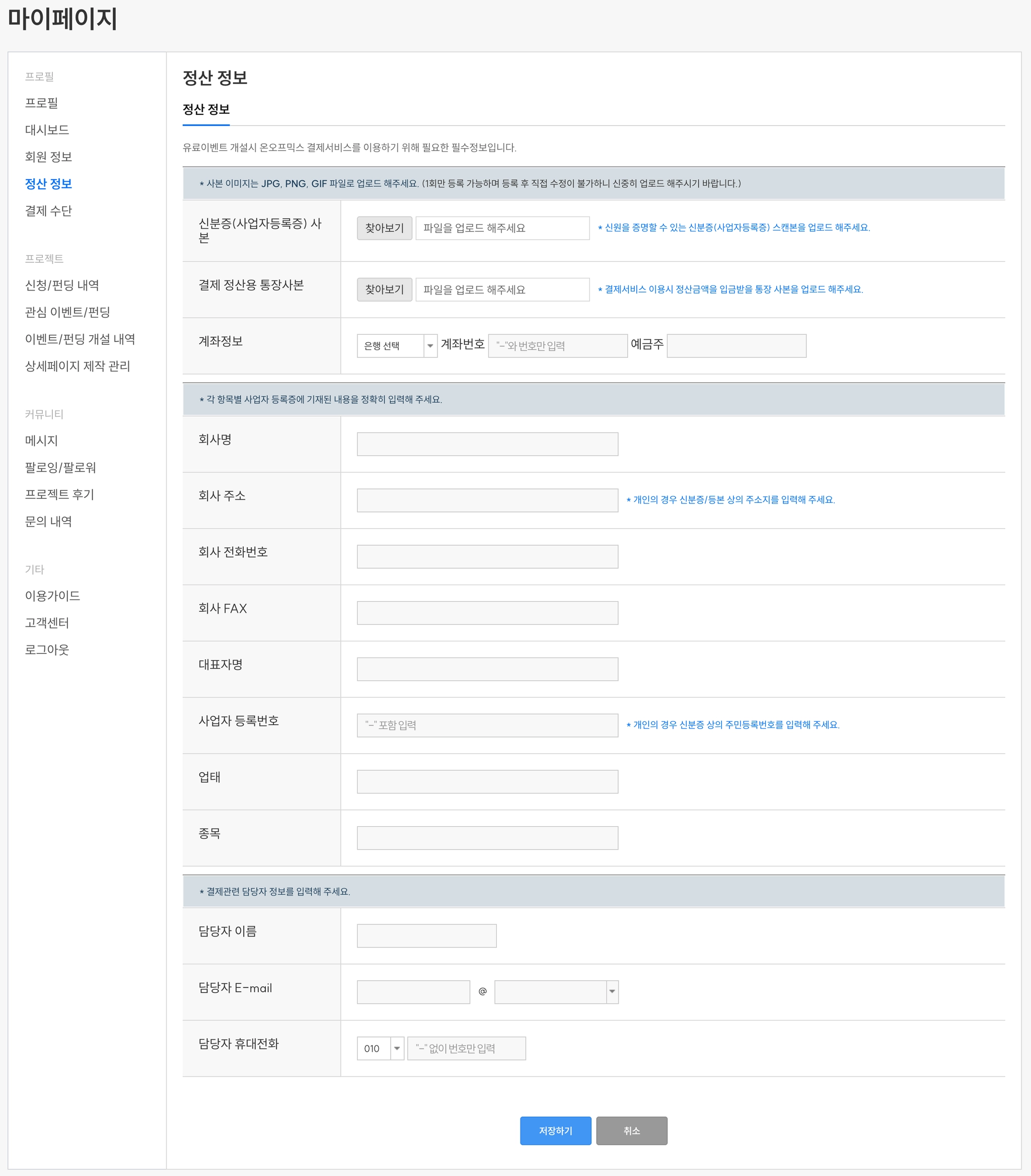Image resolution: width=1031 pixels, height=1176 pixels.
Task: Open 대시보드 in the sidebar
Action: [47, 130]
